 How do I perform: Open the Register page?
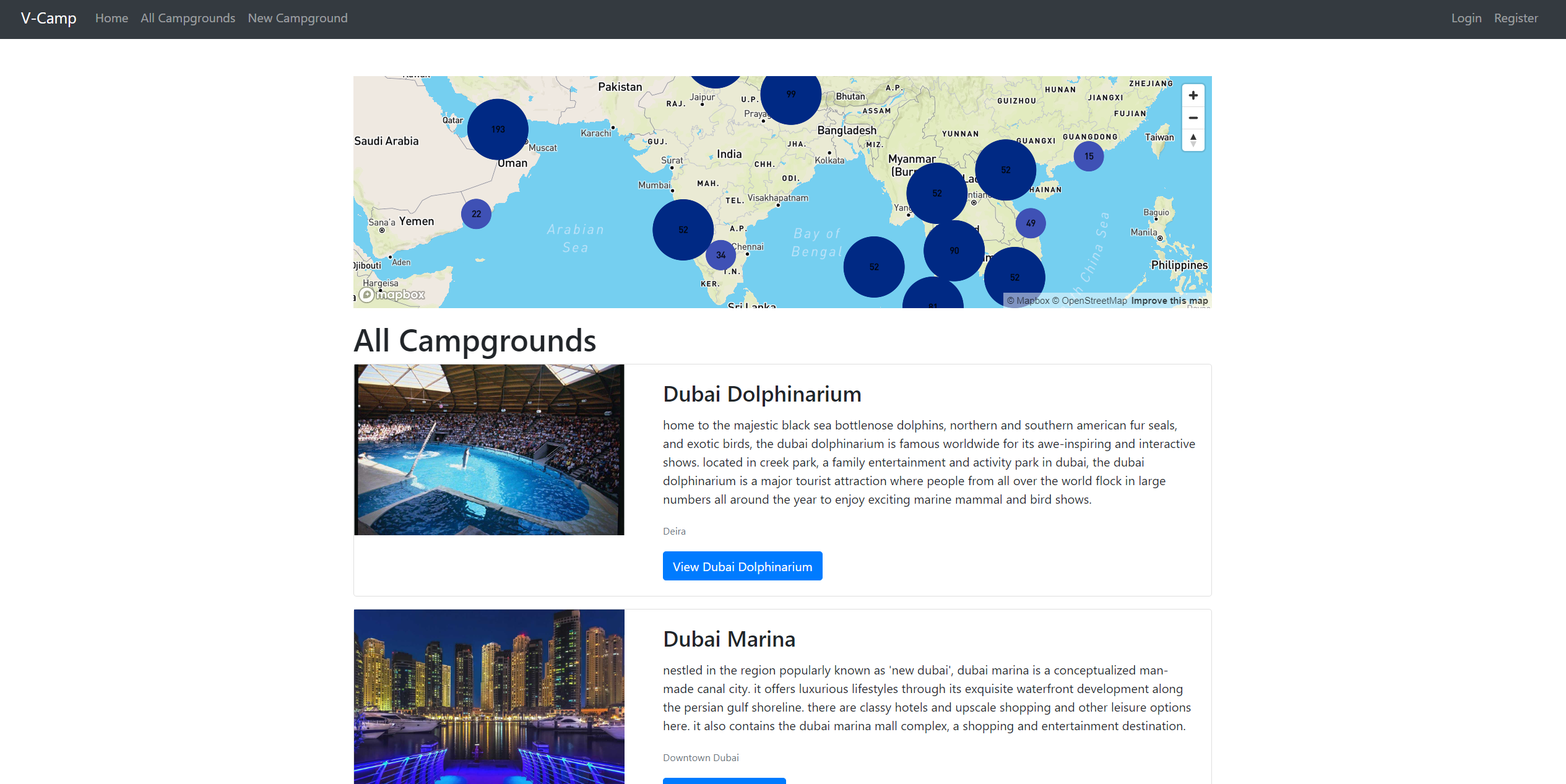tap(1515, 19)
